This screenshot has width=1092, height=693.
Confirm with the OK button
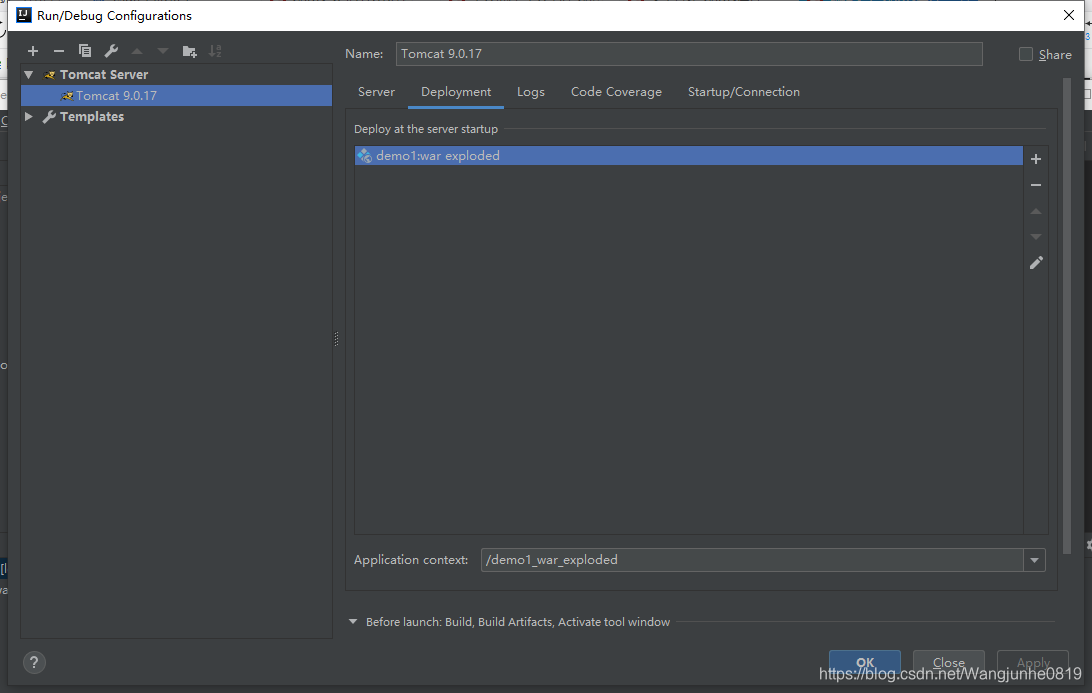point(864,662)
